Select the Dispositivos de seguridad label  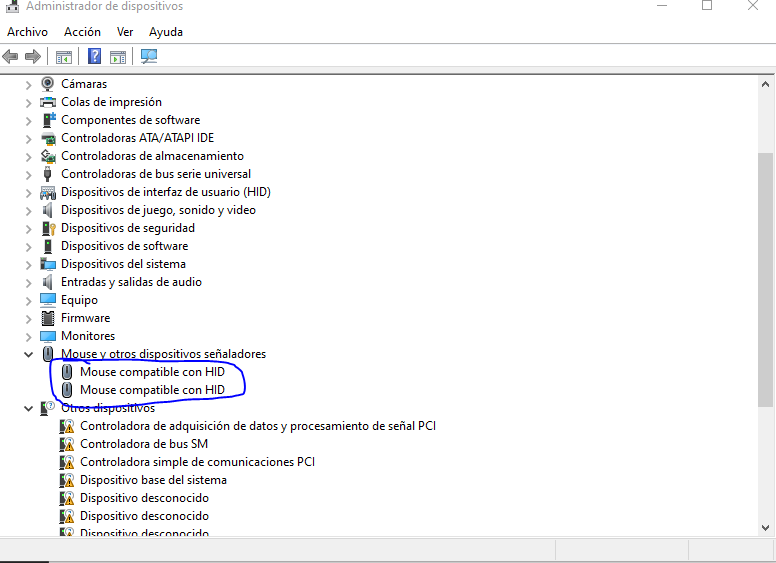[x=128, y=228]
